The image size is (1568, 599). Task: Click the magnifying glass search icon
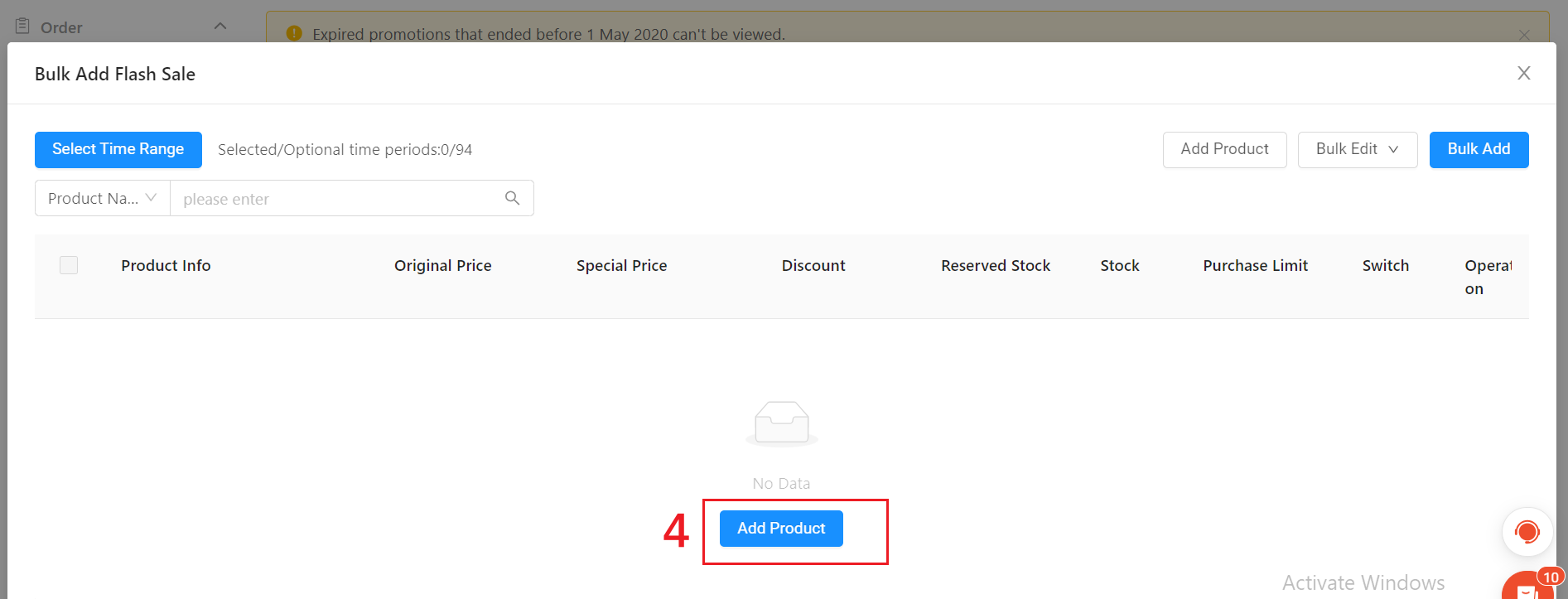(x=512, y=198)
